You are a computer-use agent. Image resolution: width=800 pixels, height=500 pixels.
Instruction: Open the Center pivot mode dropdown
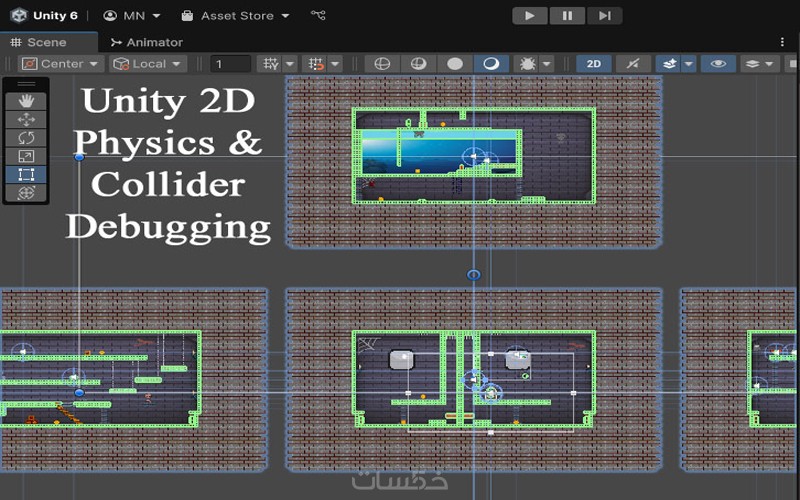coord(61,64)
